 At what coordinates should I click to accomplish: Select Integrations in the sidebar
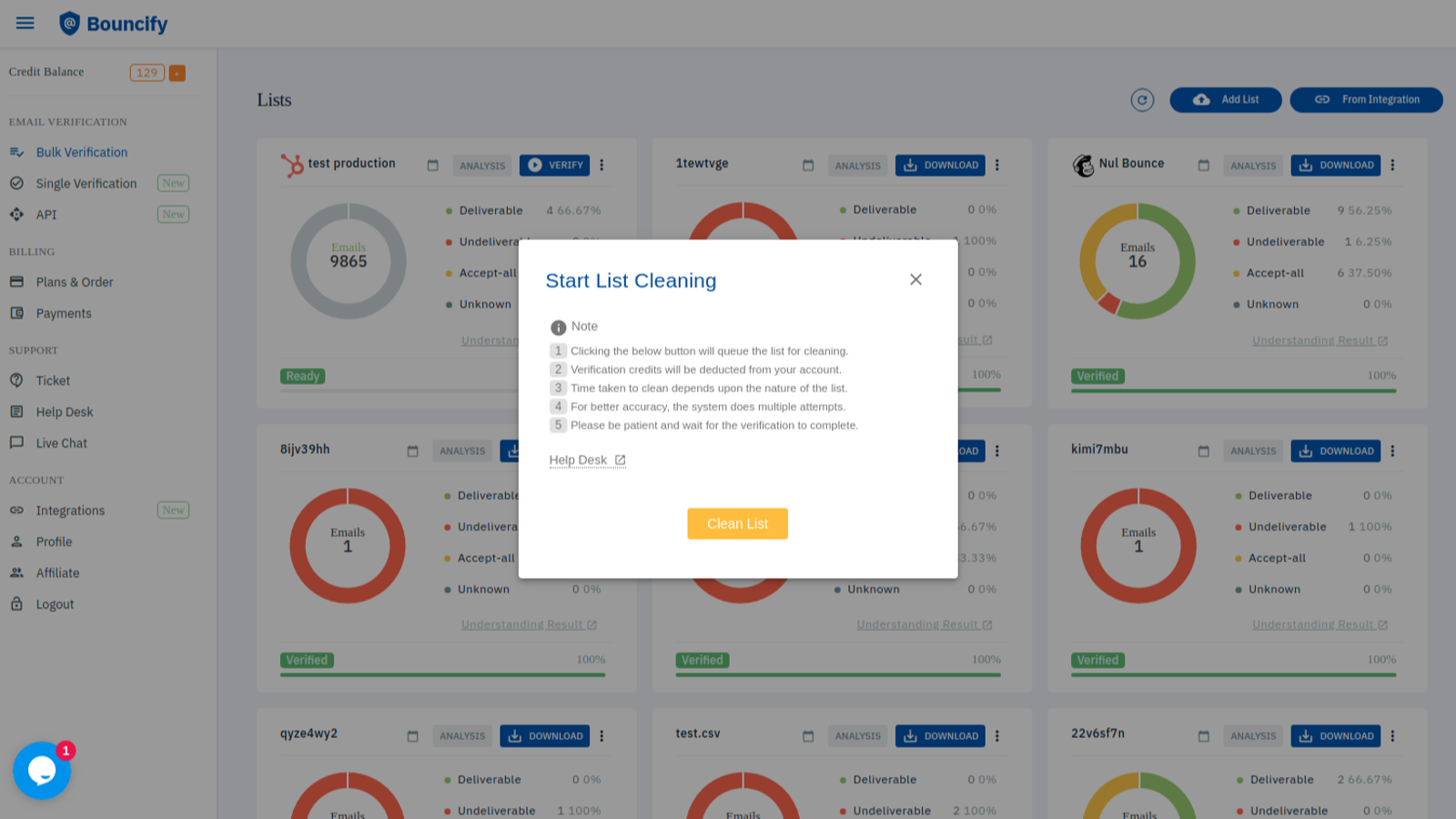coord(70,511)
